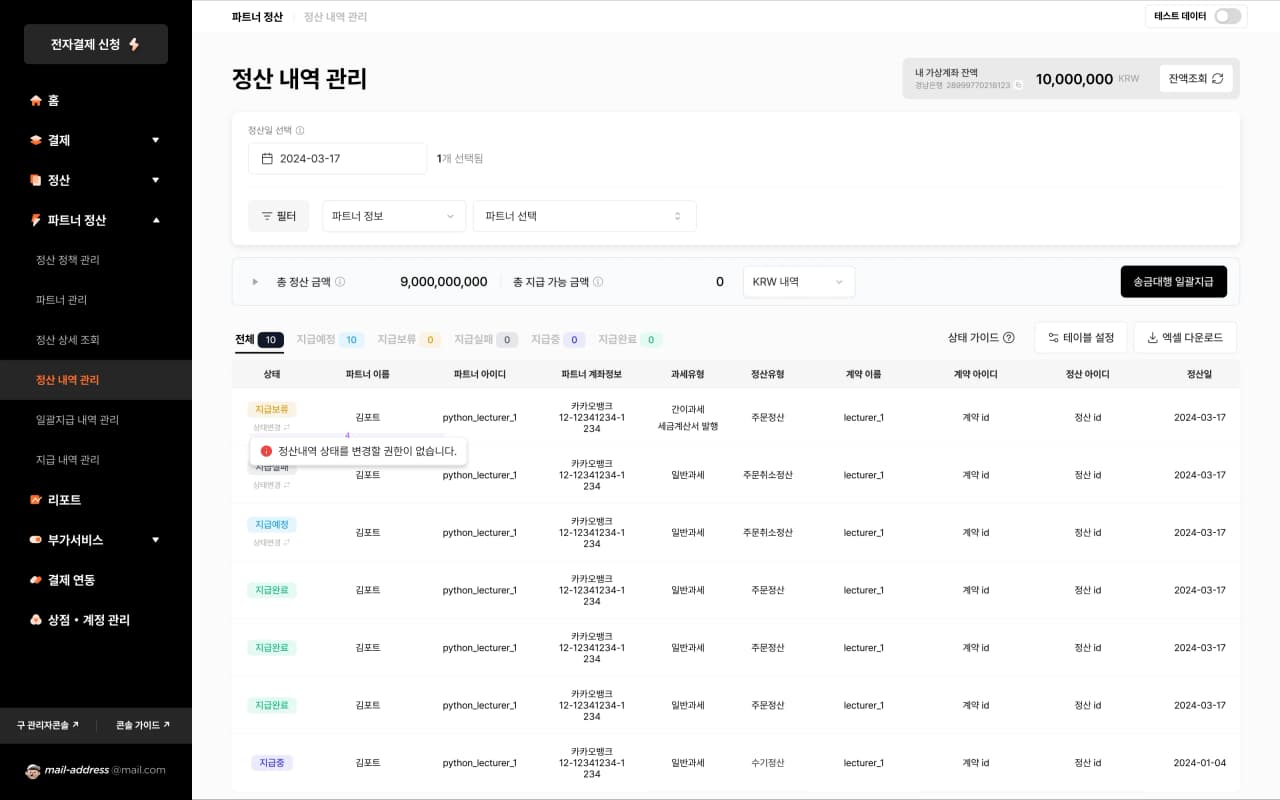Click the help icon beside 상태 가이드
Screen dimensions: 1280x800
pyautogui.click(x=1009, y=338)
